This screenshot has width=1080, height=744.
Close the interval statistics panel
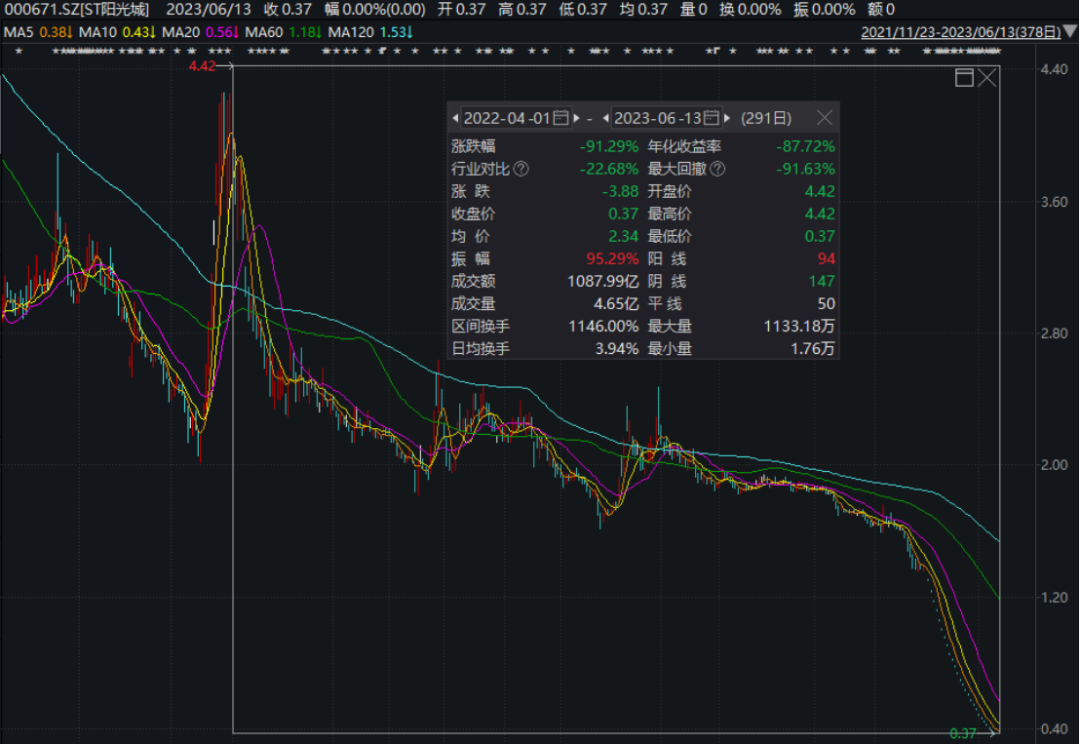(x=824, y=118)
